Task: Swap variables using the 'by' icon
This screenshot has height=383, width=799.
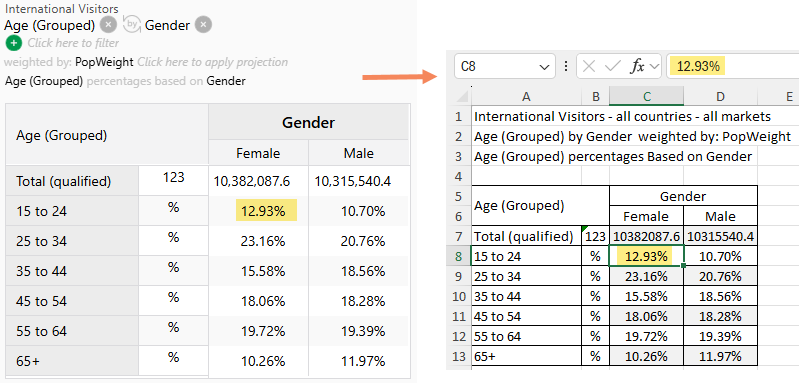Action: [132, 25]
